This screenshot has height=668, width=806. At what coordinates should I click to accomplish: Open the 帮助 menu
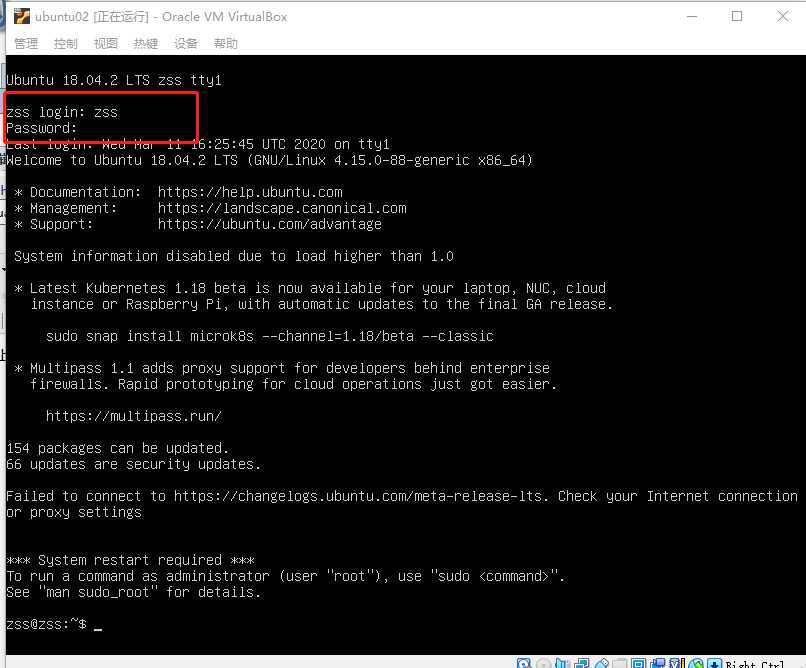tap(226, 44)
